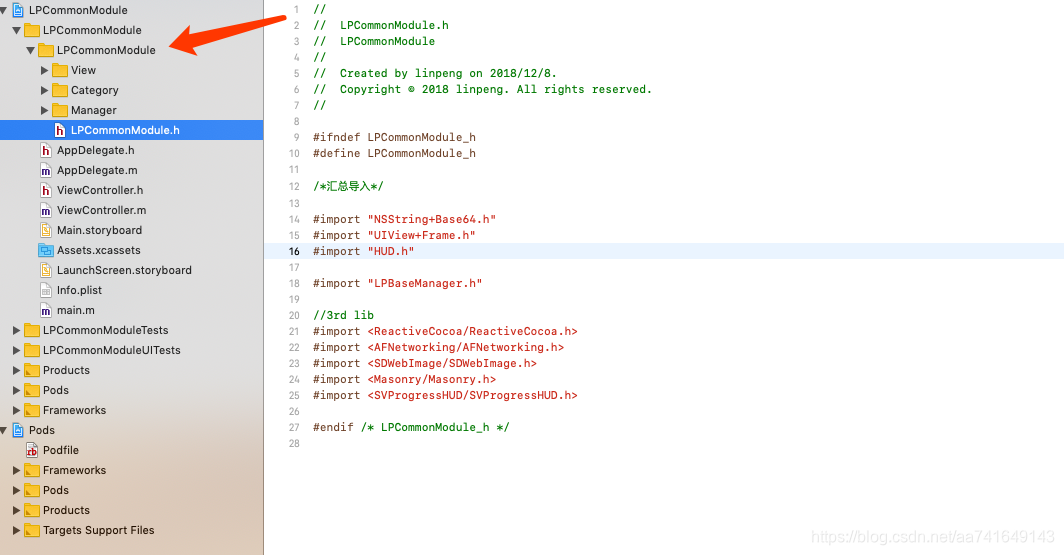This screenshot has height=555, width=1064.
Task: Click the Category folder icon
Action: click(60, 90)
